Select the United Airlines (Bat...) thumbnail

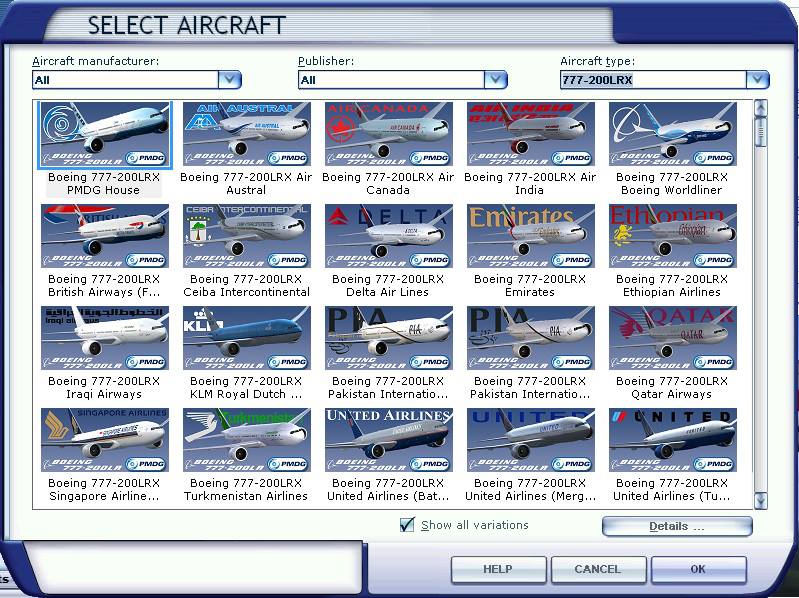coord(388,440)
